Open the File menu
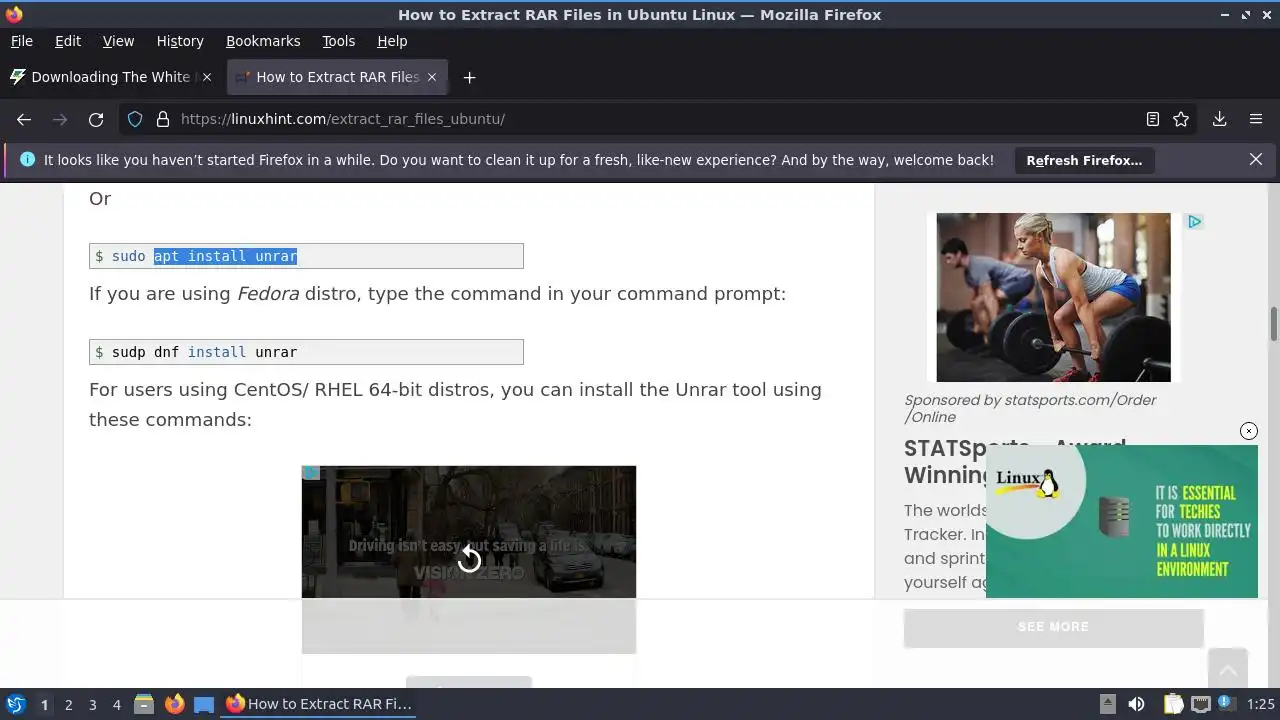This screenshot has height=720, width=1280. [21, 41]
